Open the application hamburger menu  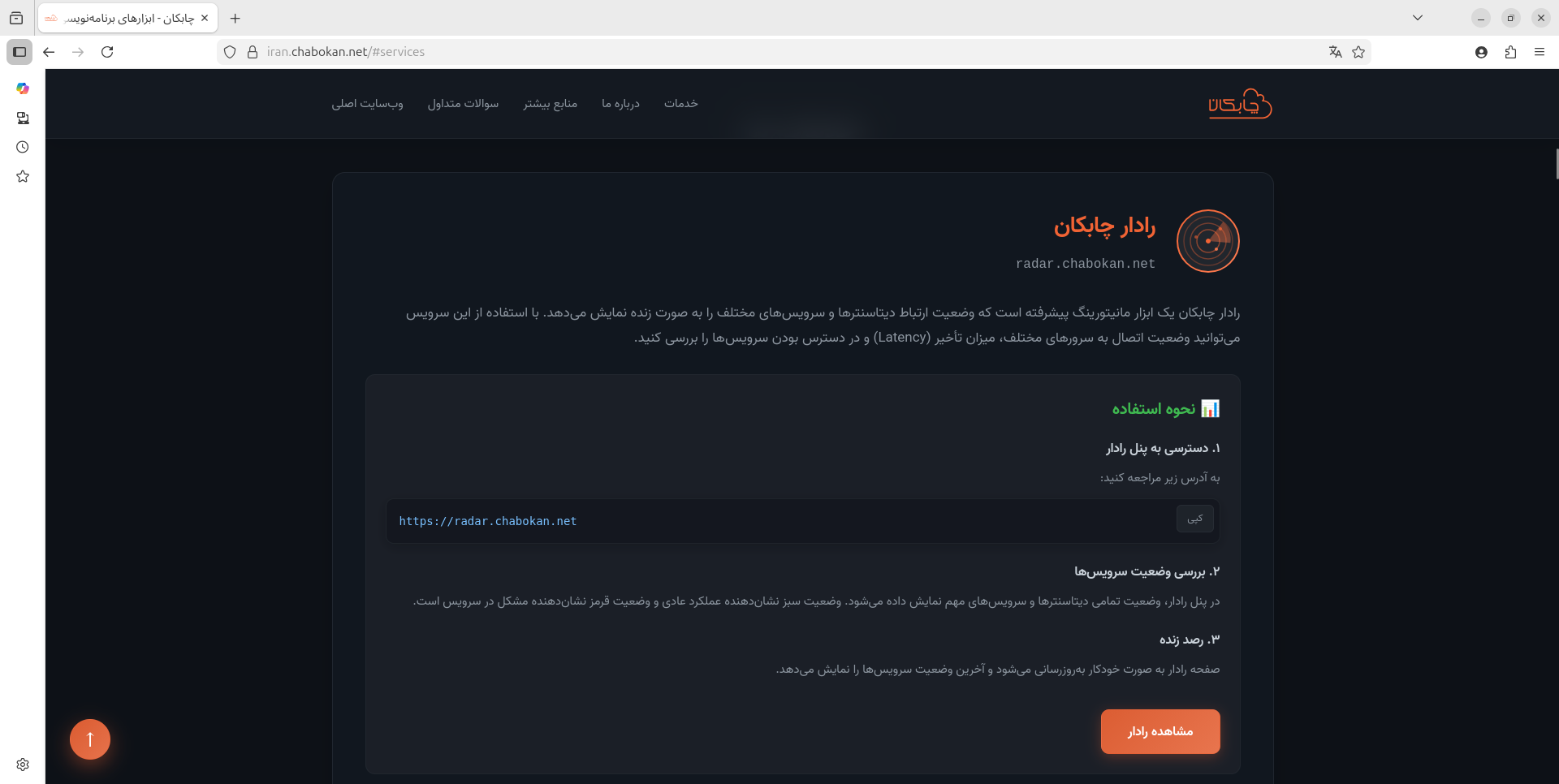(x=1540, y=52)
